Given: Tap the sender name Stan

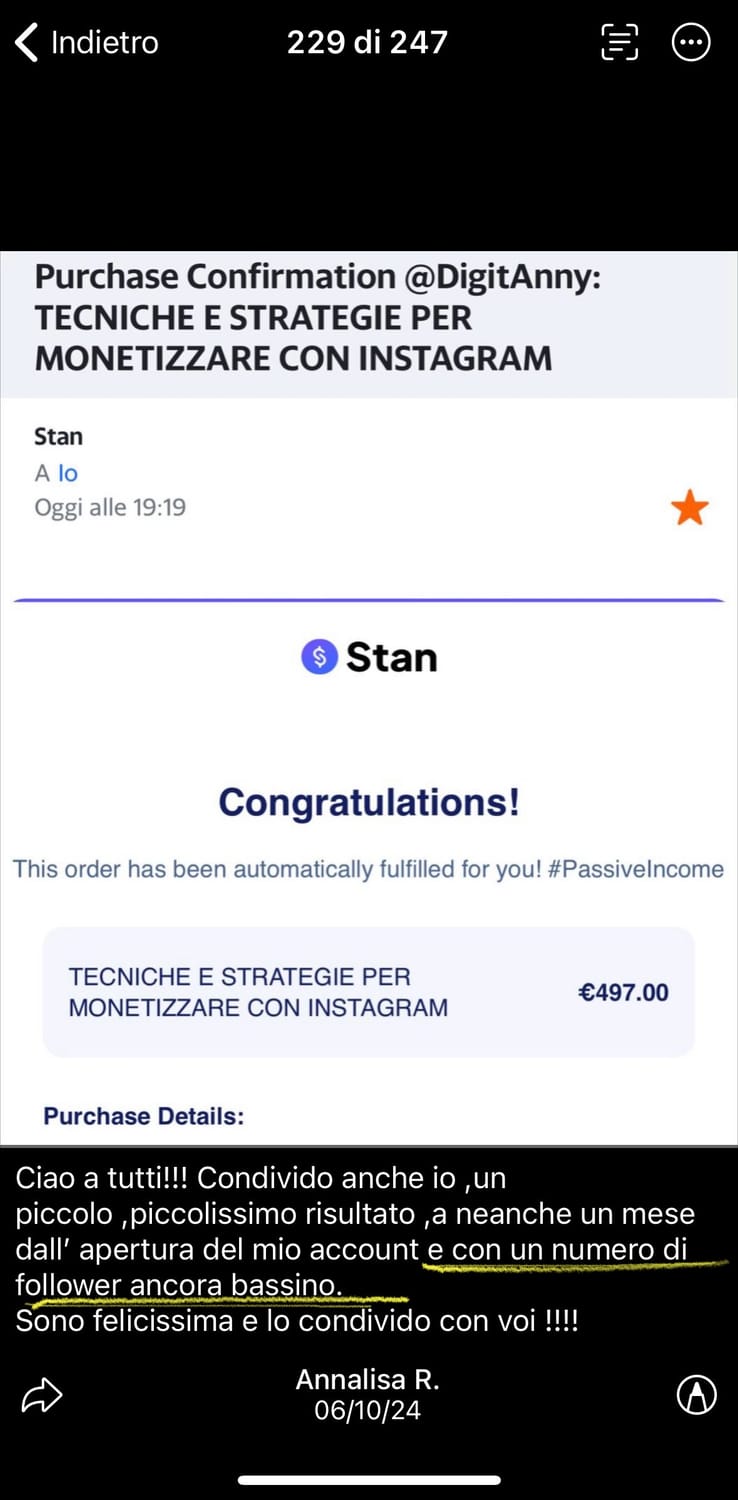Looking at the screenshot, I should pyautogui.click(x=58, y=436).
